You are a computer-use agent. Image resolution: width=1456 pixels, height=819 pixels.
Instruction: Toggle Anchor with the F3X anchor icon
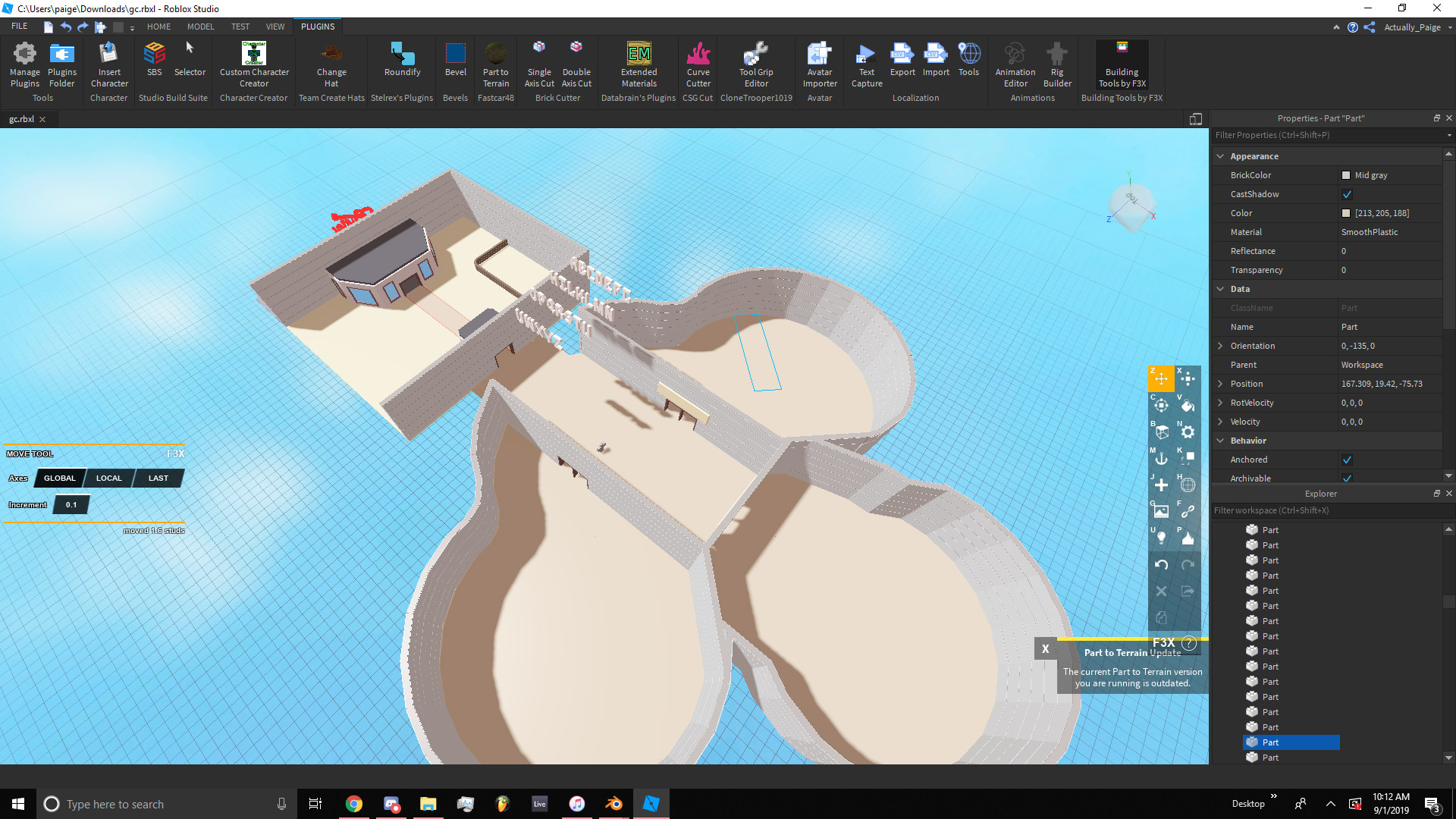click(1160, 458)
